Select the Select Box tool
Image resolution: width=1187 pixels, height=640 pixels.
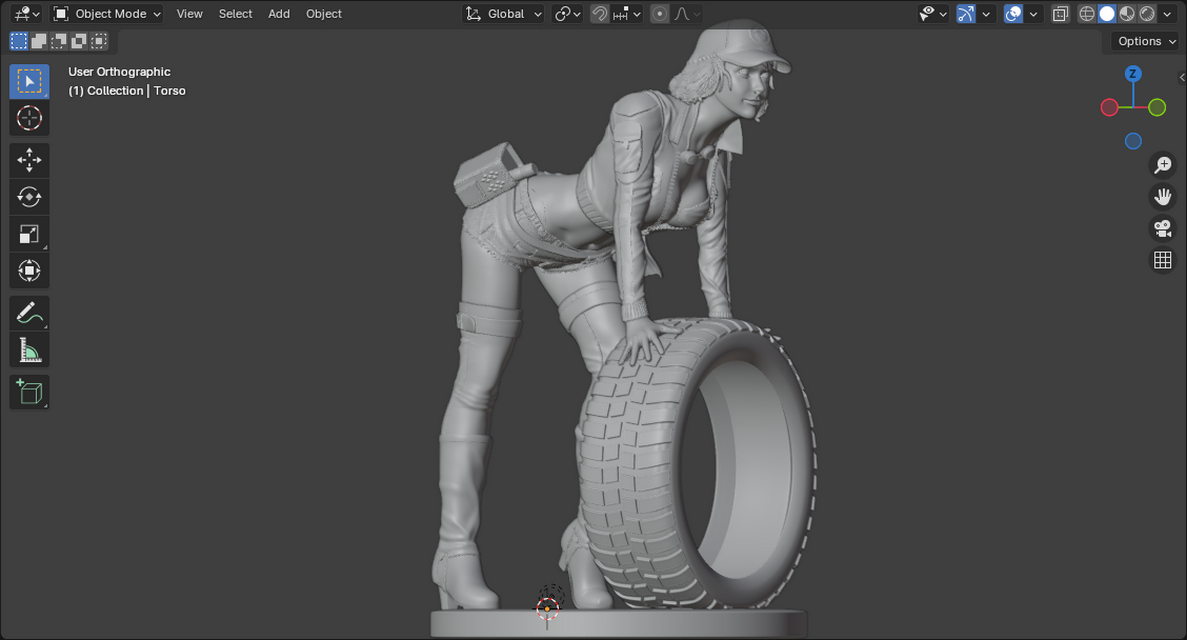point(29,81)
